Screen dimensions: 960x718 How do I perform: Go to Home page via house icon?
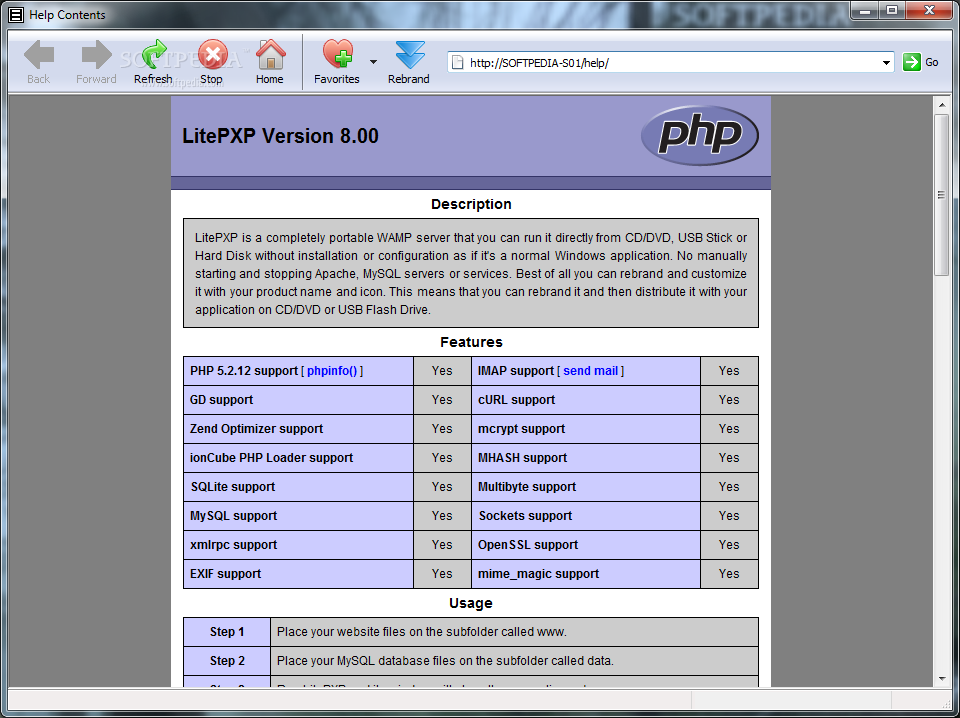coord(270,55)
